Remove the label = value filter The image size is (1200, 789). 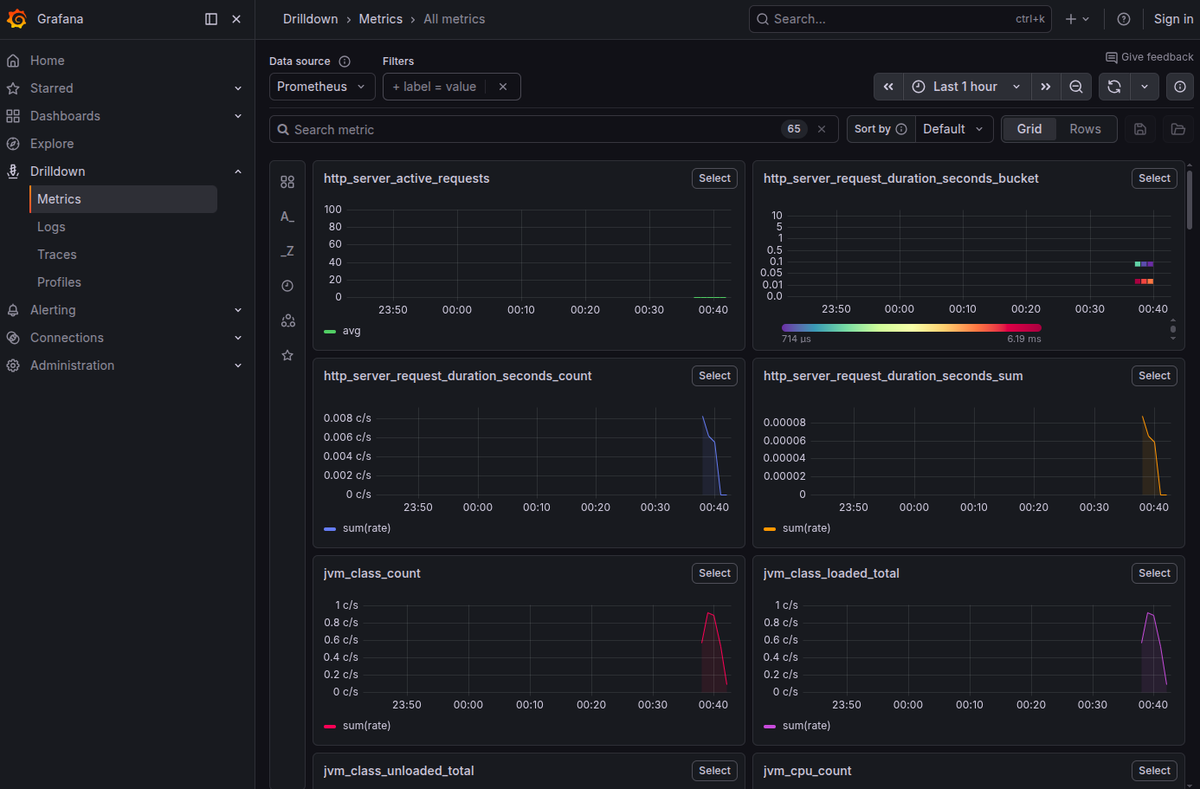503,87
